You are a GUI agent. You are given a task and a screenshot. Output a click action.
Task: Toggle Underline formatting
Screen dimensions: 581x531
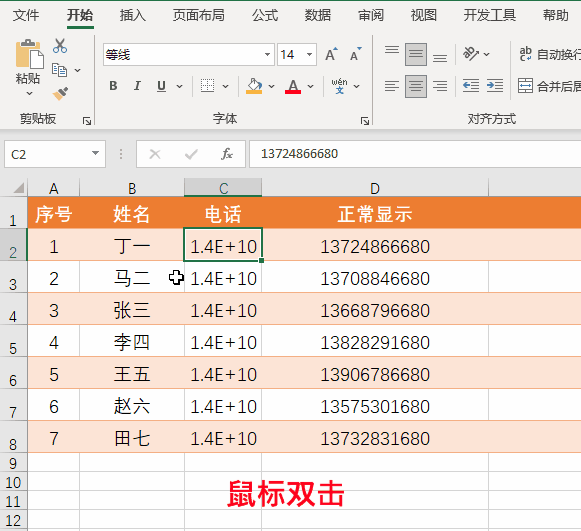tap(161, 86)
